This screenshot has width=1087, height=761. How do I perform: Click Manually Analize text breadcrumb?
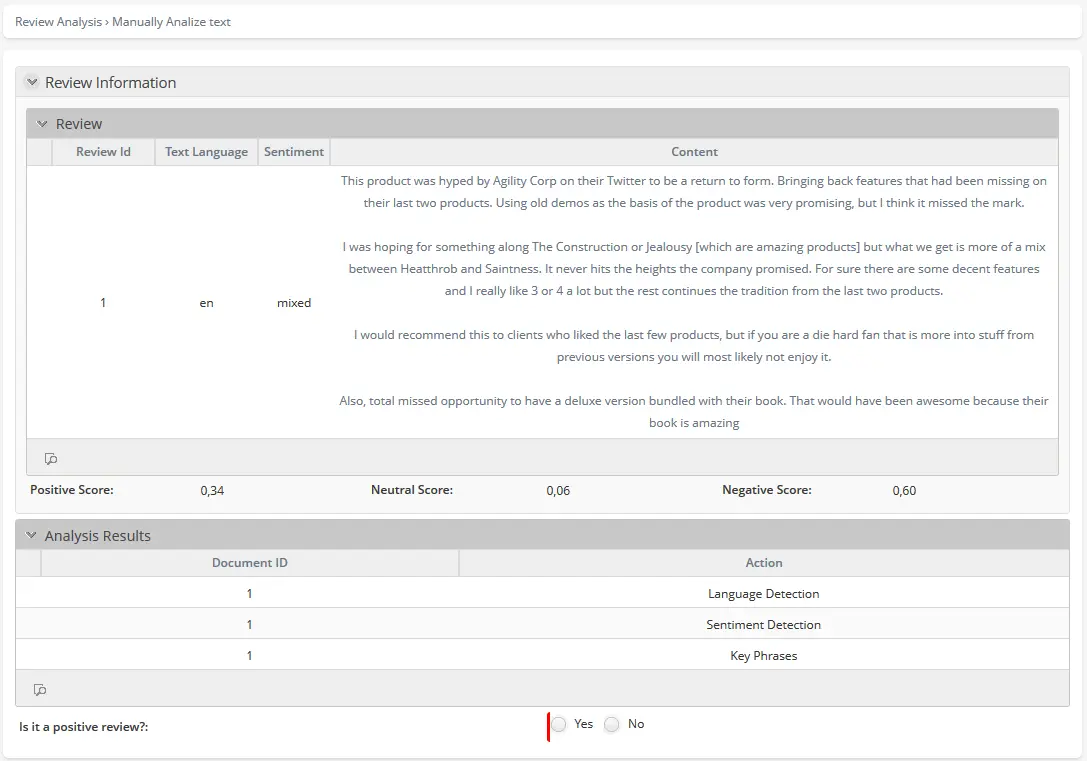pos(171,21)
